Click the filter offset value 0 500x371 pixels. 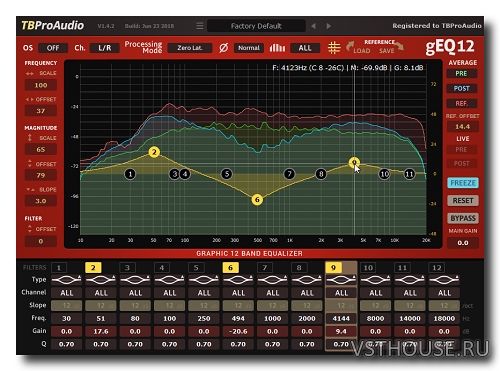(41, 241)
